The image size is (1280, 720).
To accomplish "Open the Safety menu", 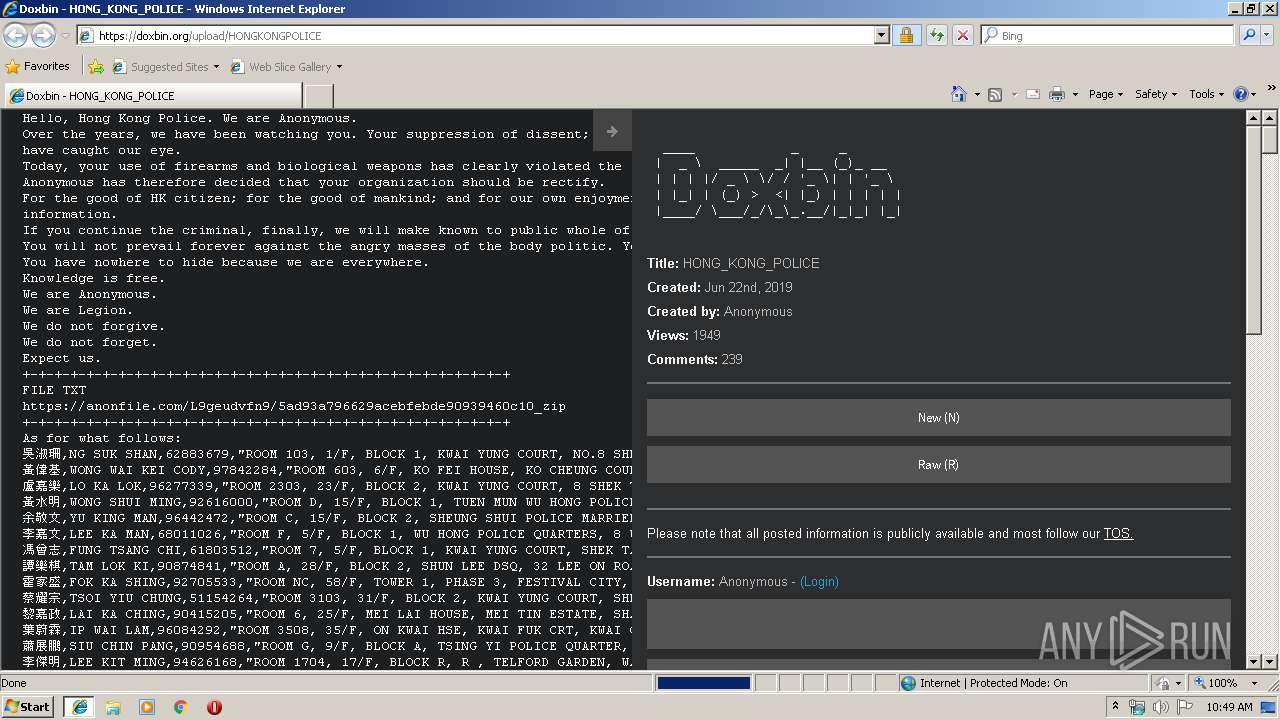I will [x=1156, y=94].
